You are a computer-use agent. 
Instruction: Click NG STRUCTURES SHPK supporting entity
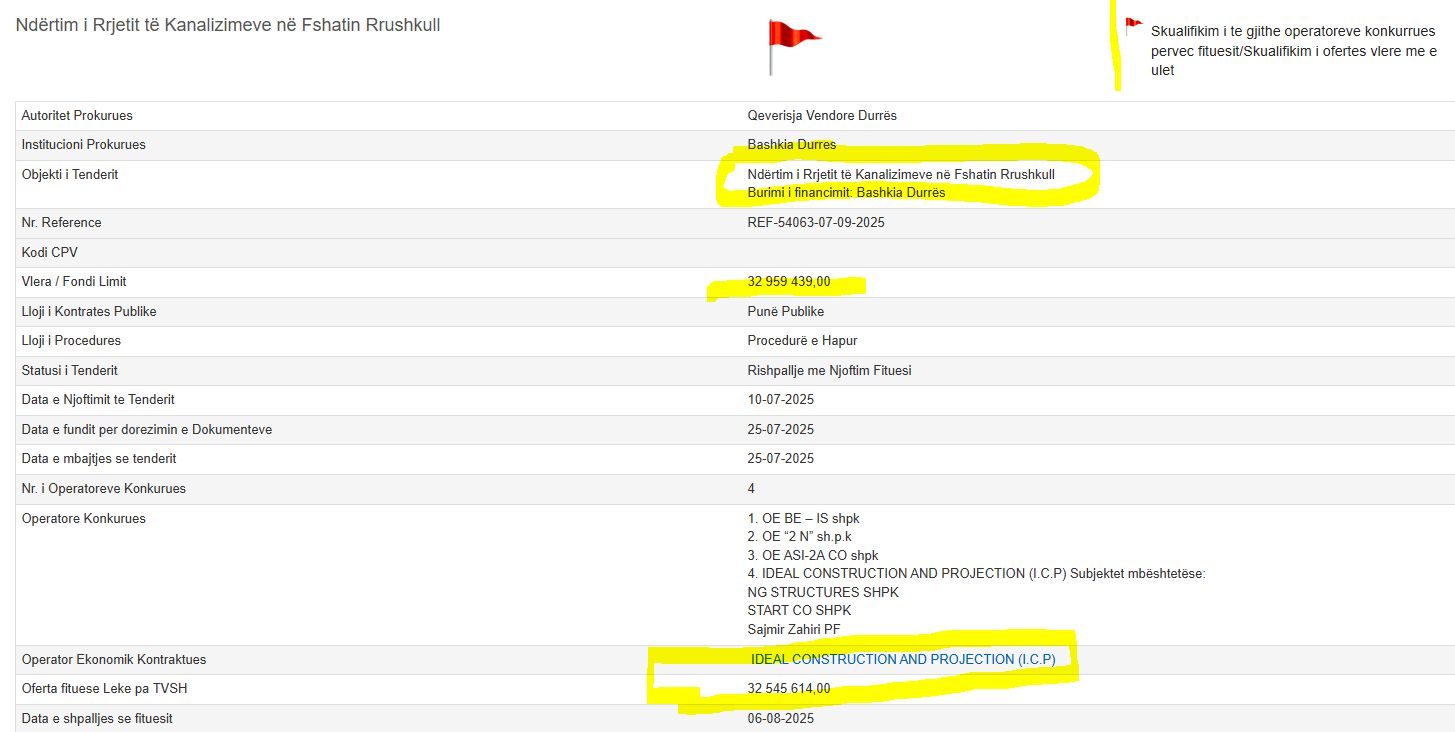823,593
